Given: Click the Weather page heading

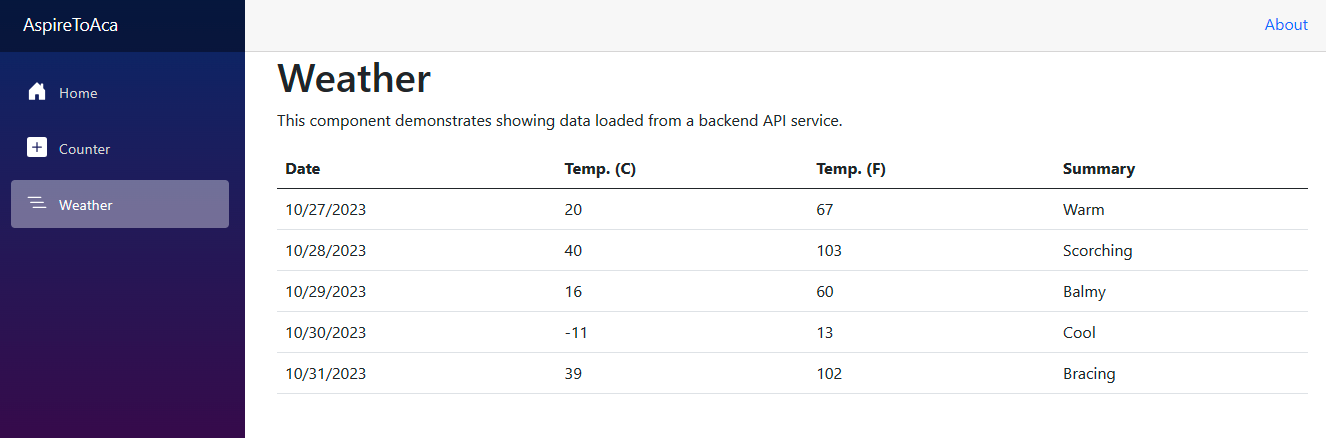Looking at the screenshot, I should (354, 78).
